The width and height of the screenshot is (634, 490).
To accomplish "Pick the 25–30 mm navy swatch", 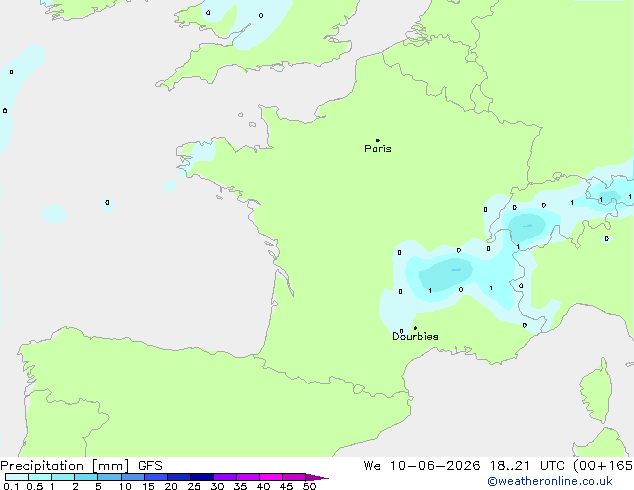I will point(201,477).
